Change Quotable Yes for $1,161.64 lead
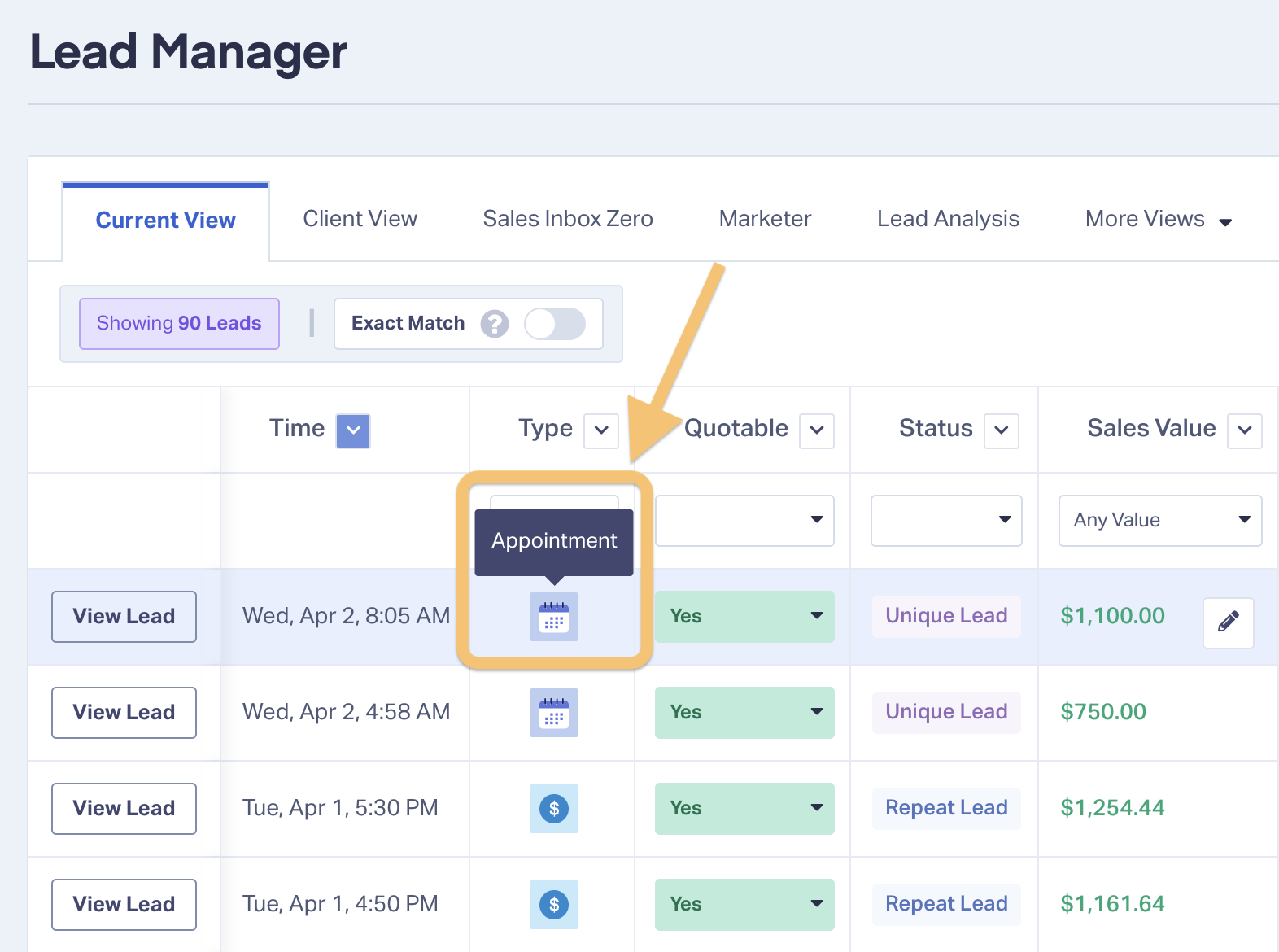 744,905
